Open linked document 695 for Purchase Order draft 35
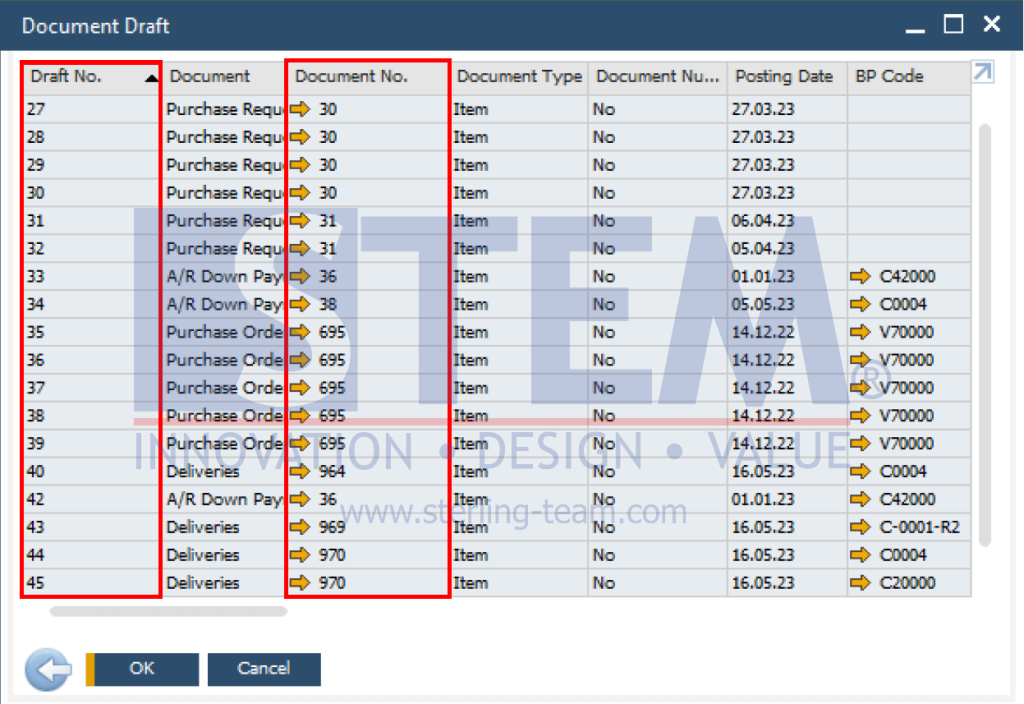The height and width of the screenshot is (704, 1024). [310, 332]
